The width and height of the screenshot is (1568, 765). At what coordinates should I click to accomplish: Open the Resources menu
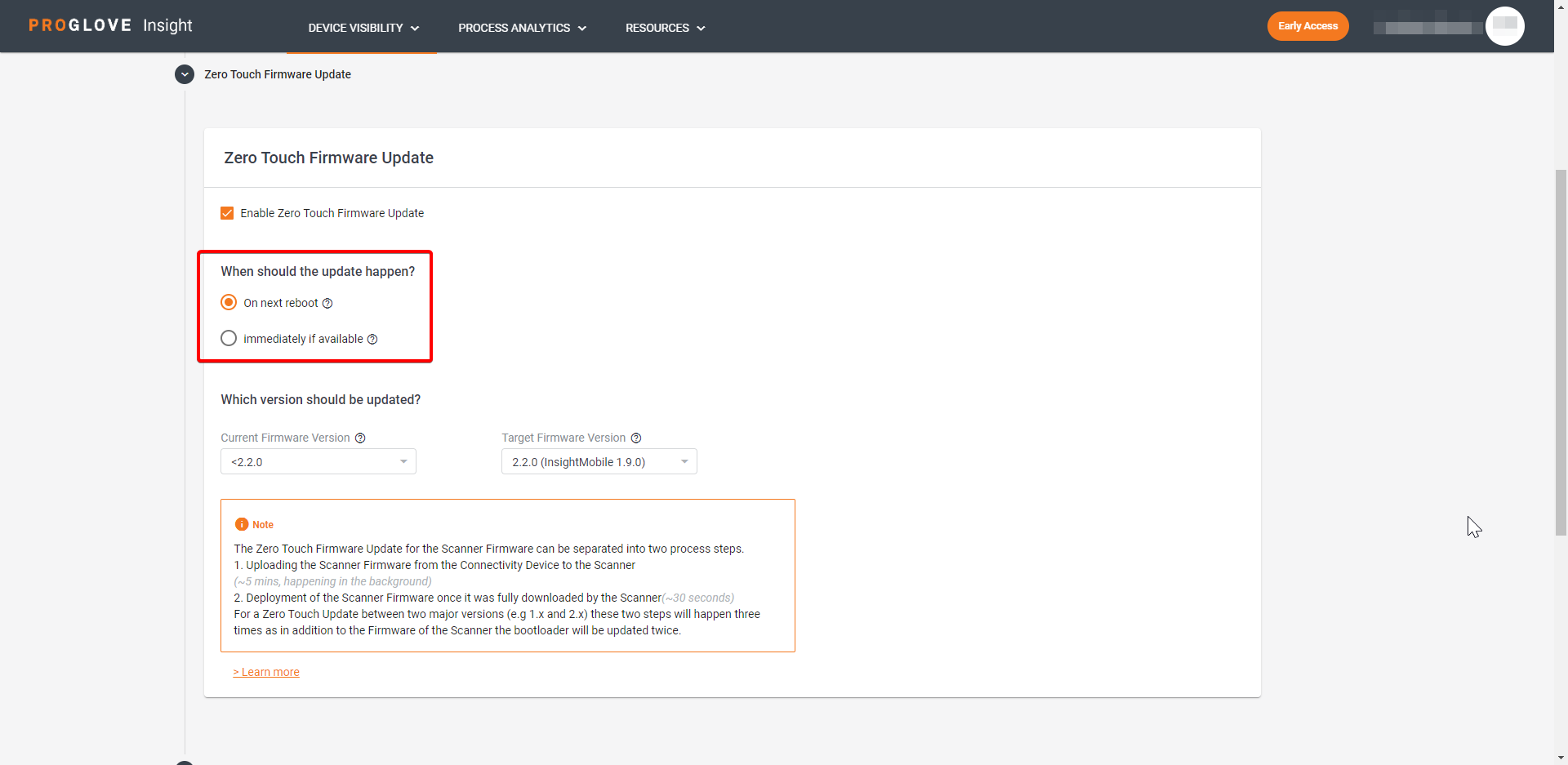coord(665,28)
